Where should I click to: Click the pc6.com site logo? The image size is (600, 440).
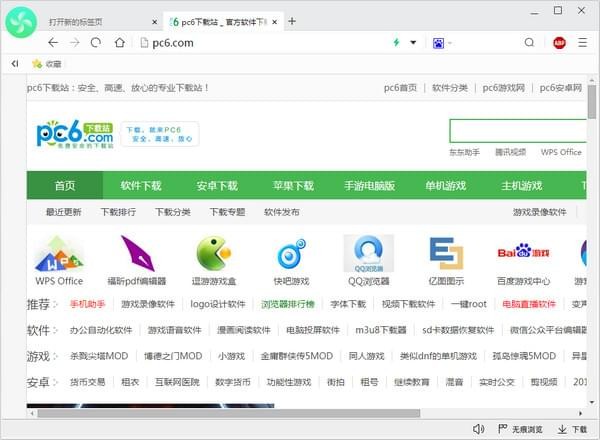[x=75, y=134]
